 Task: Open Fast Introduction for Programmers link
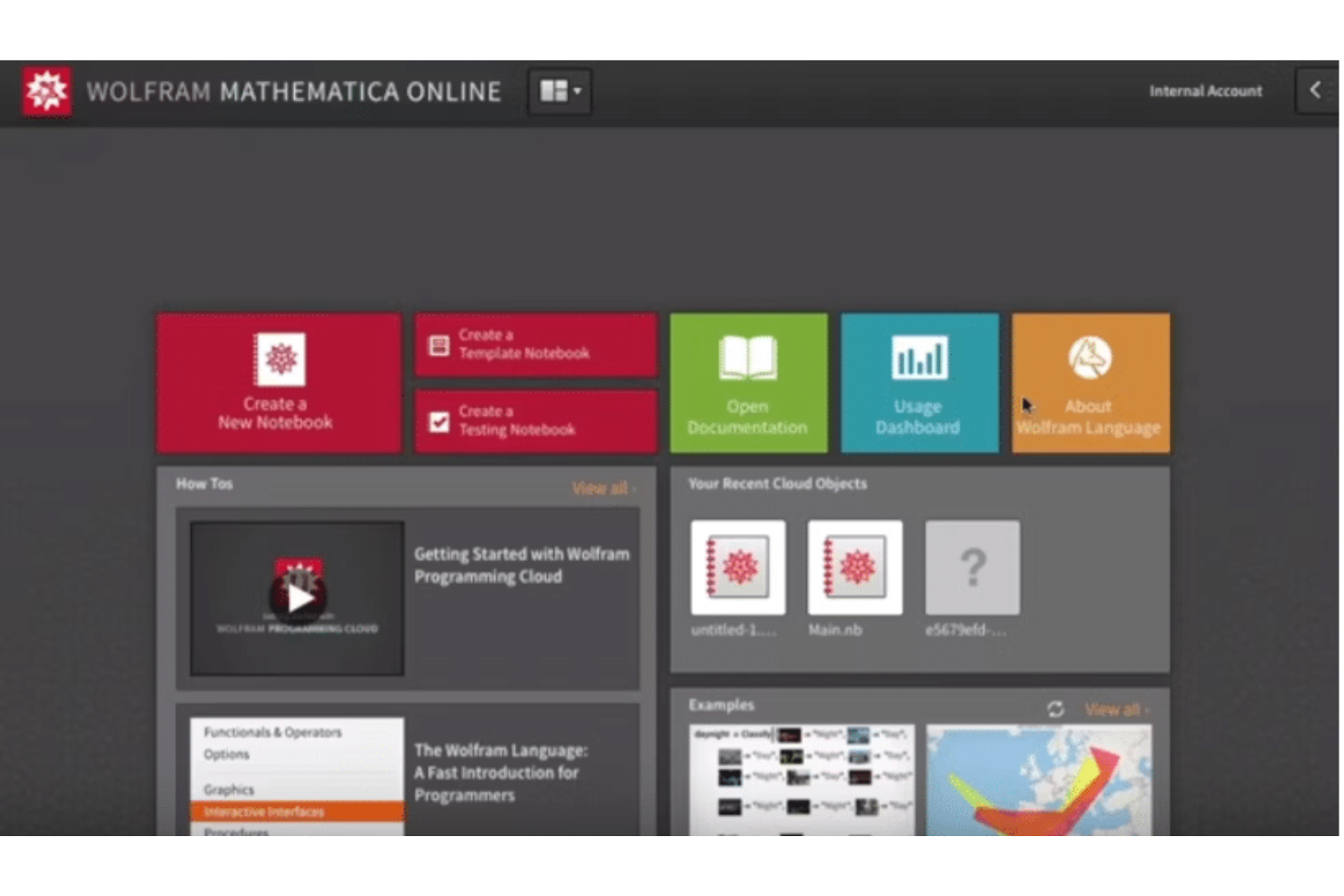(x=501, y=773)
